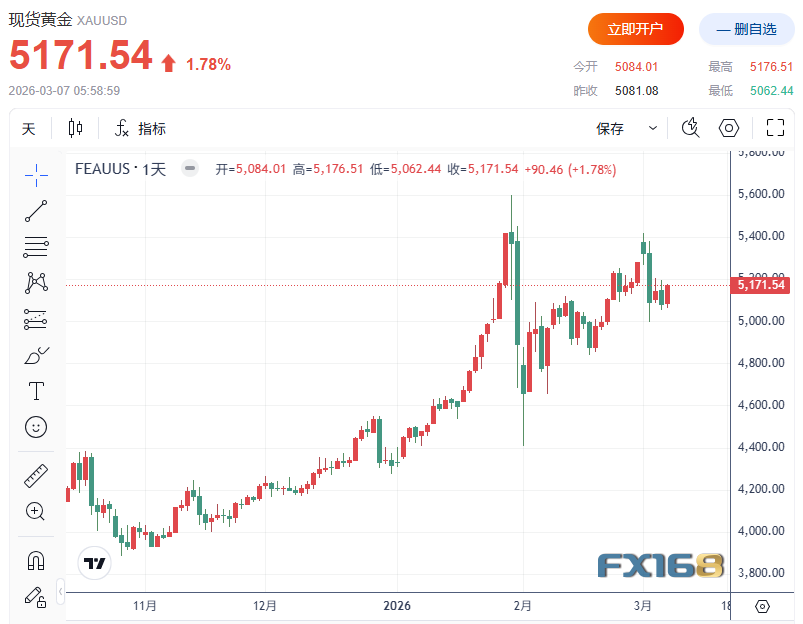Open the emoji sticker tool
Viewport: 803px width, 624px height.
click(x=36, y=427)
